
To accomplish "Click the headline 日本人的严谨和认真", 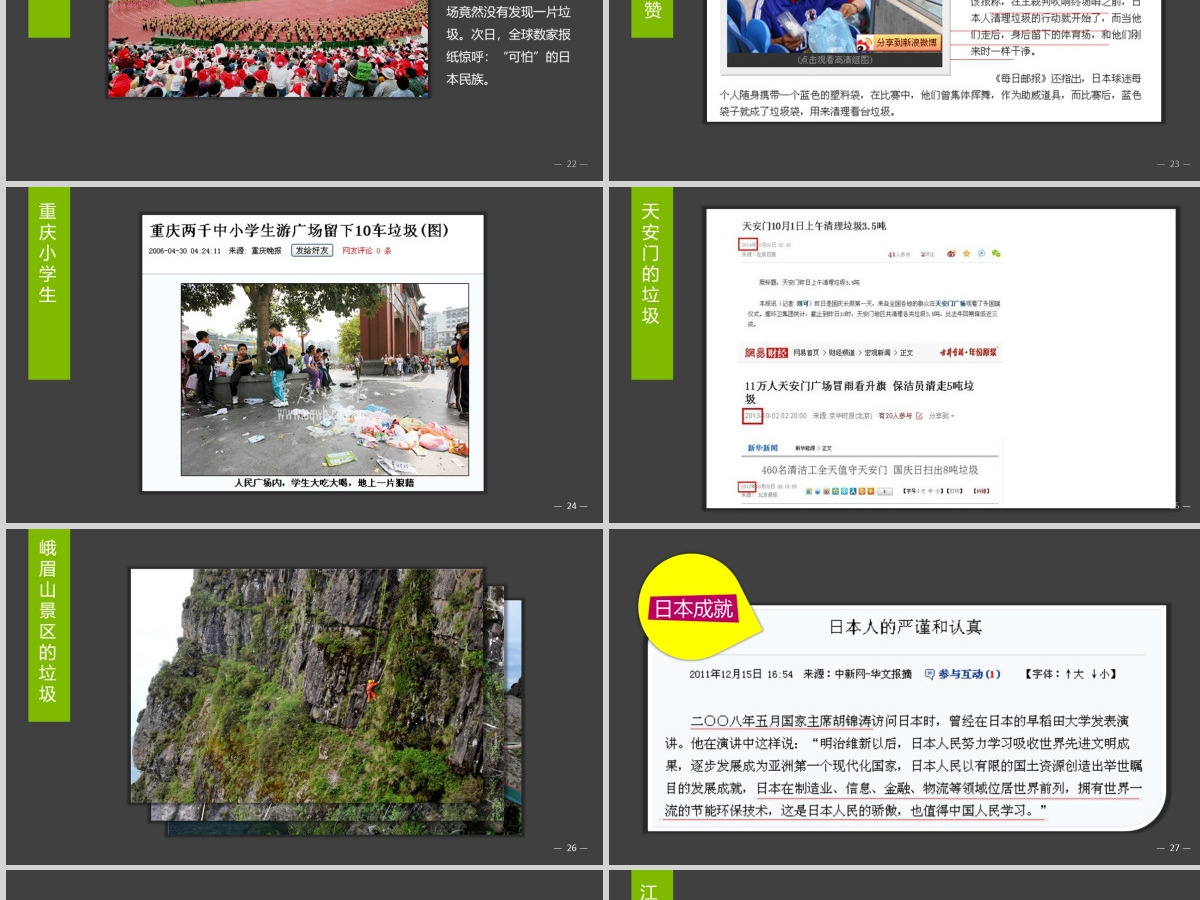I will (906, 627).
